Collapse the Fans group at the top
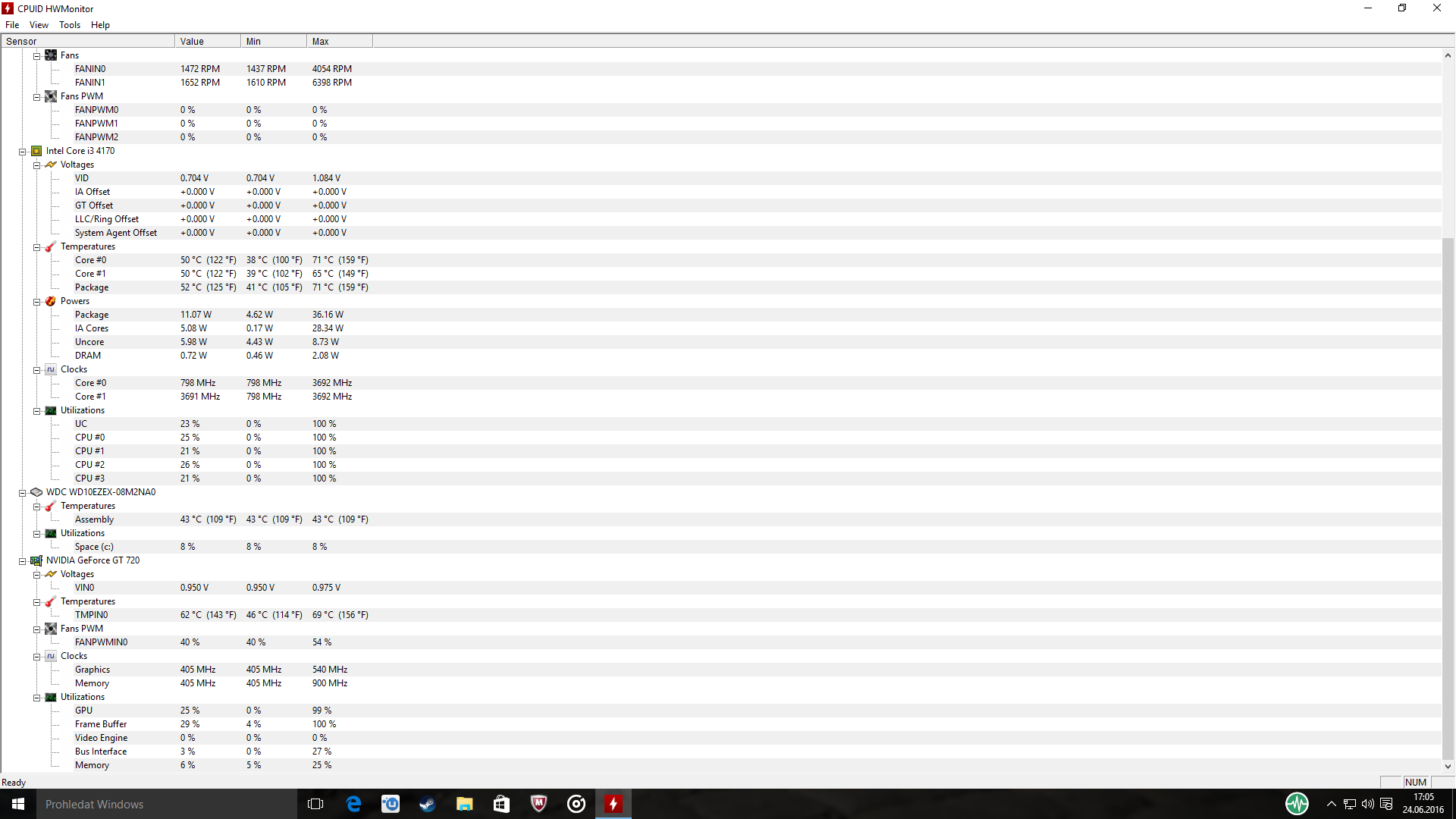The image size is (1456, 819). click(36, 56)
